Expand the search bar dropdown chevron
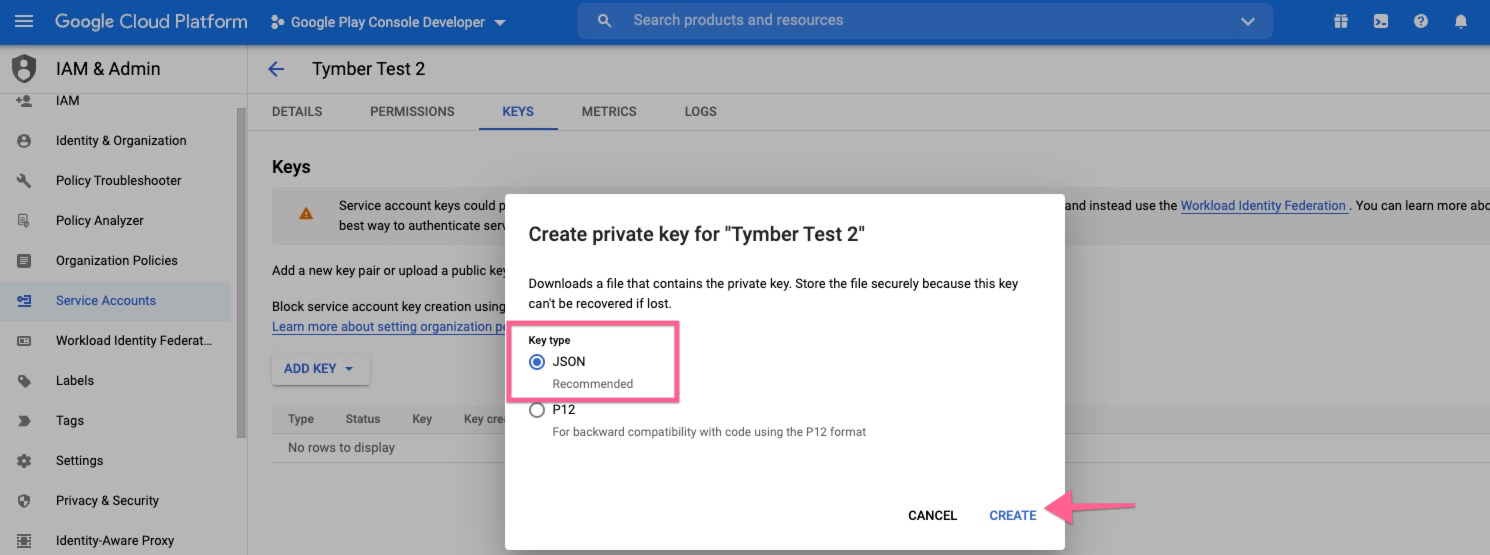Image resolution: width=1490 pixels, height=555 pixels. [1247, 21]
